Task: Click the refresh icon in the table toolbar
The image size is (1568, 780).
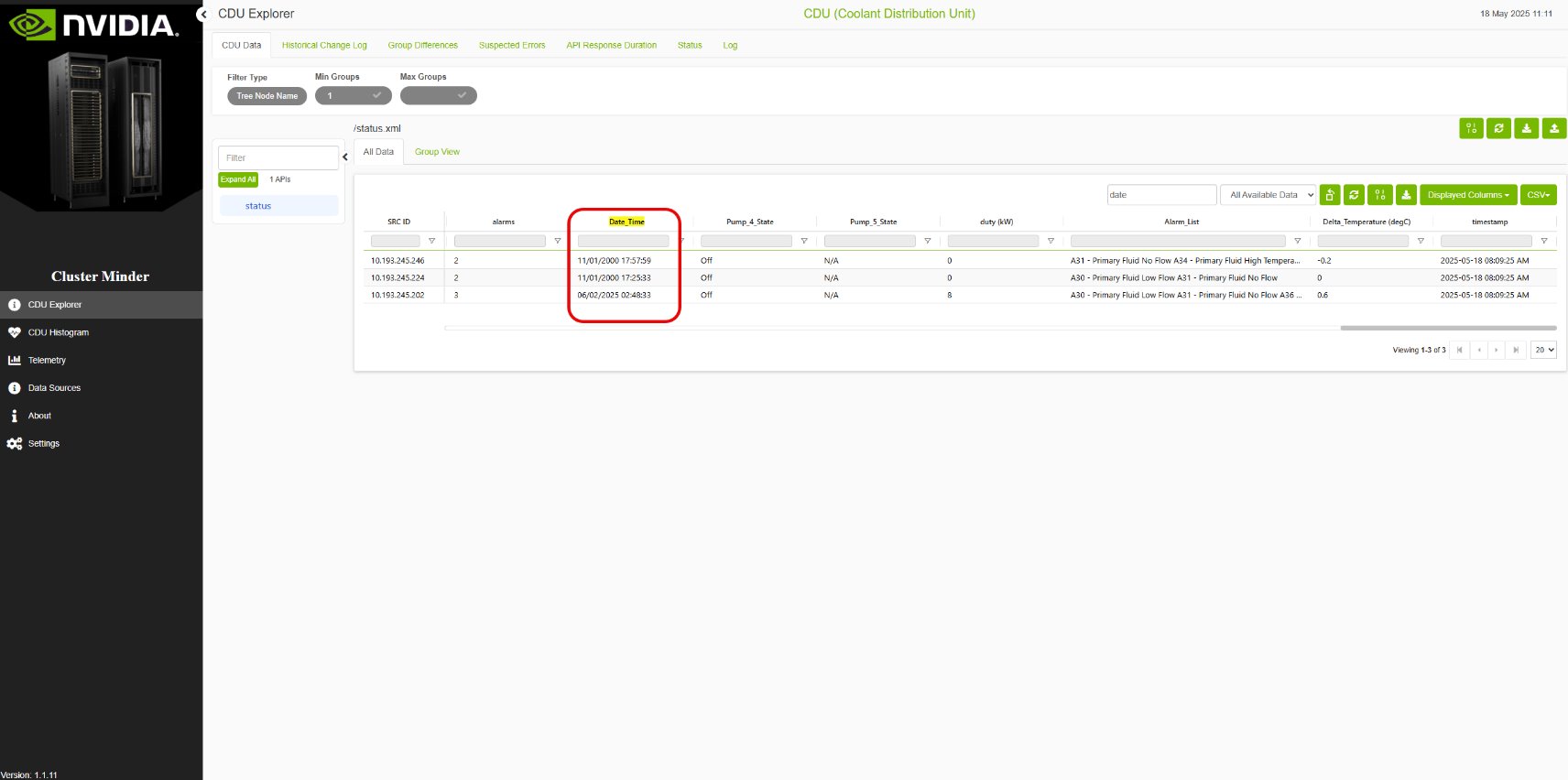Action: [1355, 195]
